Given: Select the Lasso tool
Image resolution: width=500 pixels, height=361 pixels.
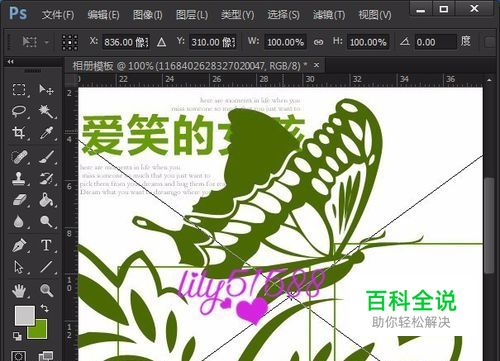Looking at the screenshot, I should [x=19, y=111].
